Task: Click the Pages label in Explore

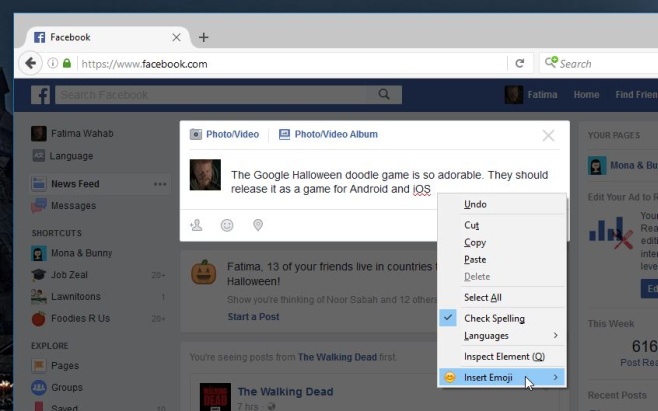Action: coord(65,366)
